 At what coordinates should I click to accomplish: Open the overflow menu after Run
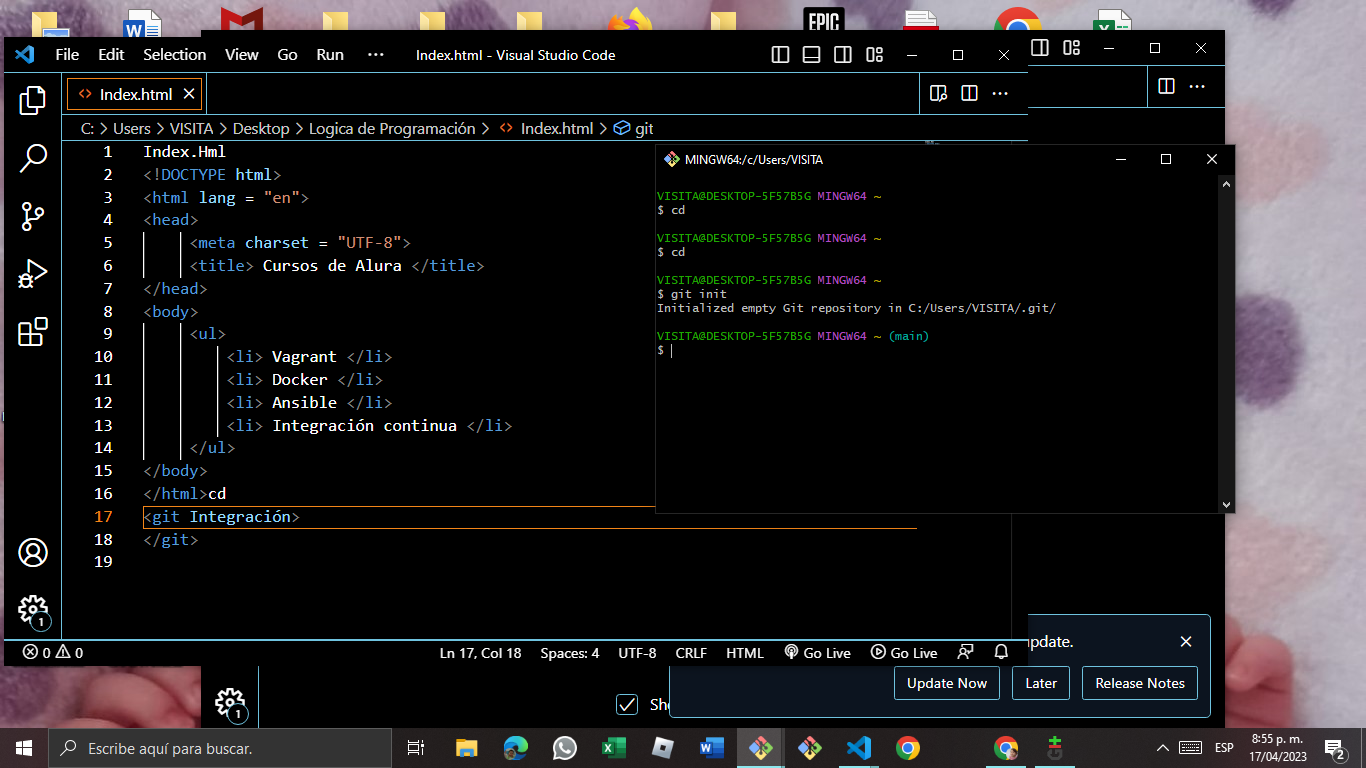[x=376, y=55]
